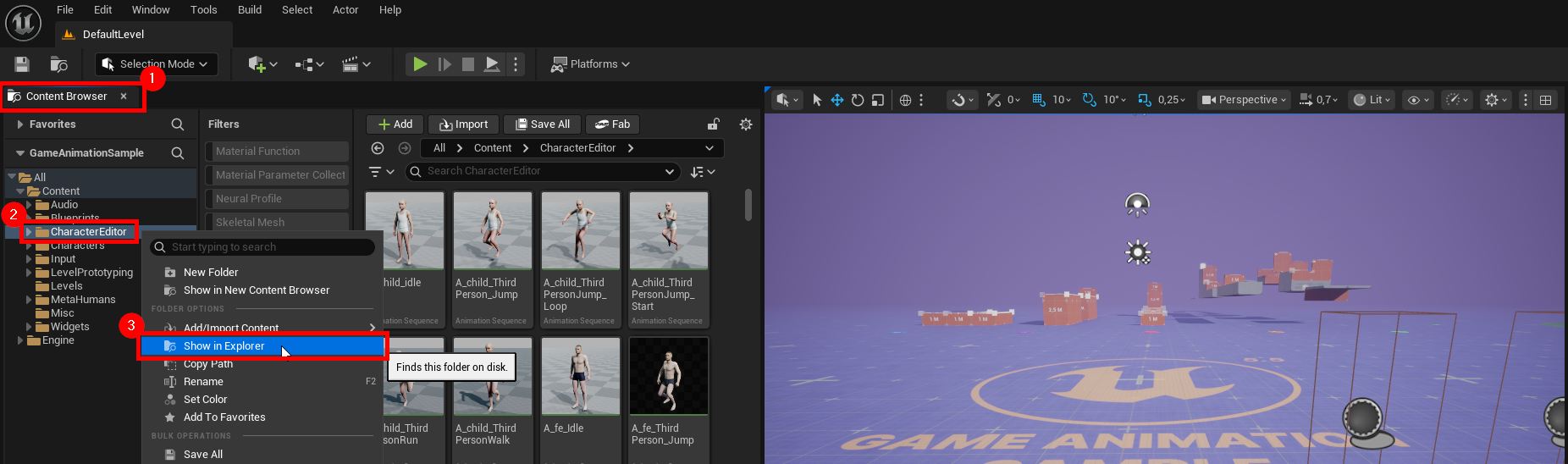Open play mode options three-dot menu
This screenshot has height=464, width=1568.
click(x=516, y=64)
